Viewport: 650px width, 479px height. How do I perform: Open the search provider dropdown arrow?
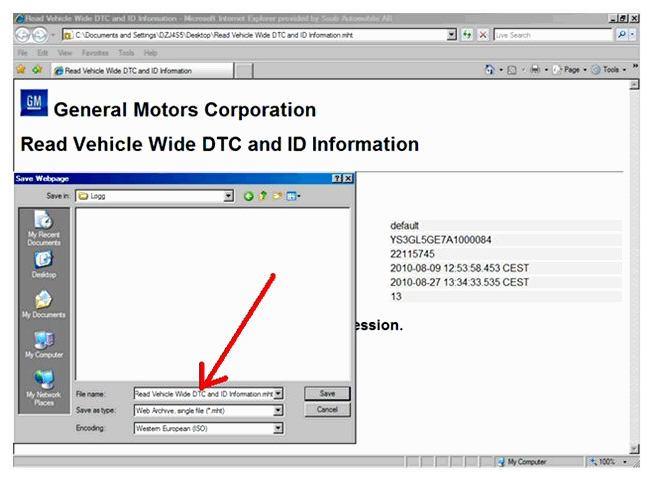click(633, 35)
